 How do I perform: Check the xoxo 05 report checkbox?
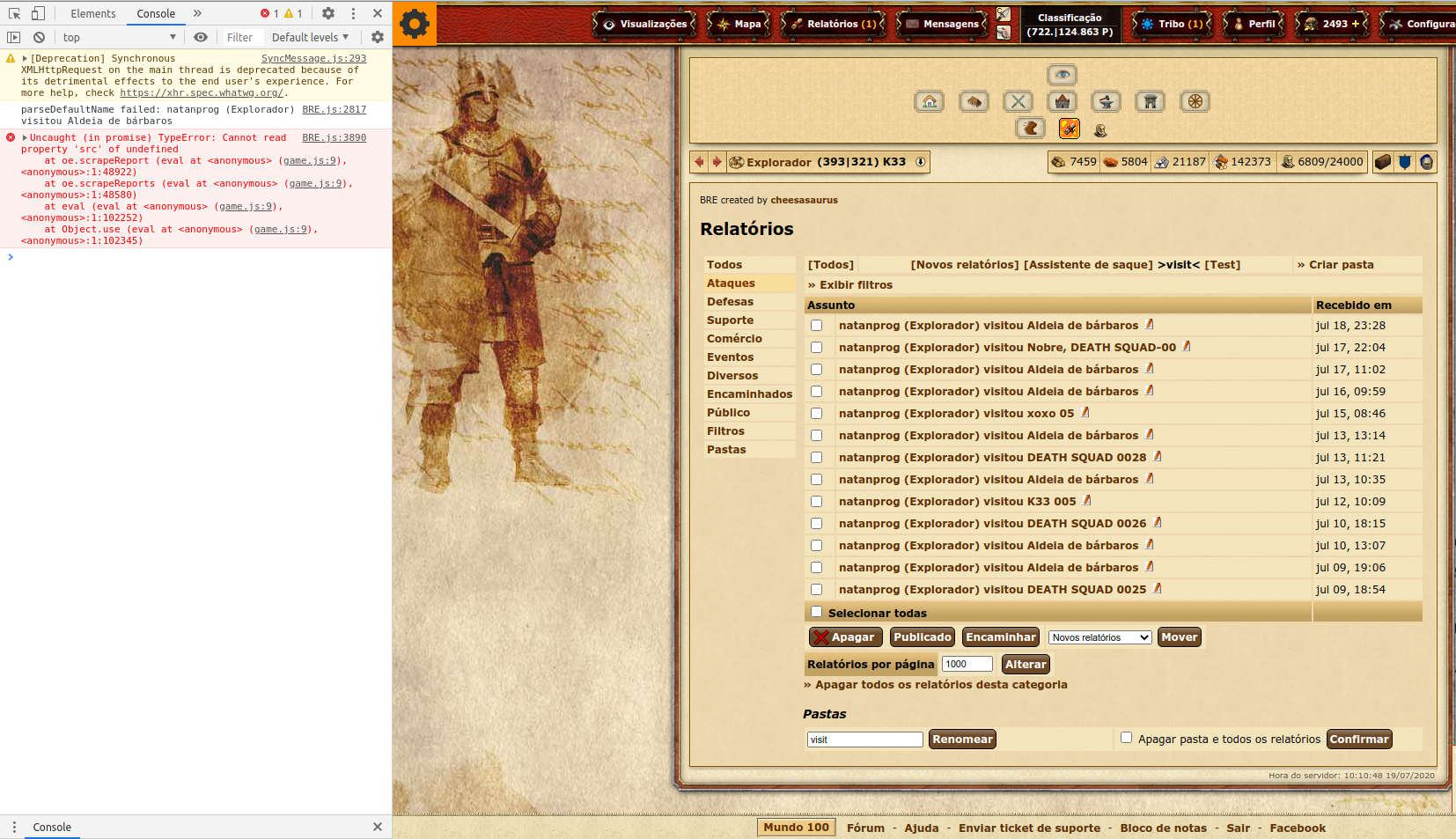pyautogui.click(x=816, y=414)
